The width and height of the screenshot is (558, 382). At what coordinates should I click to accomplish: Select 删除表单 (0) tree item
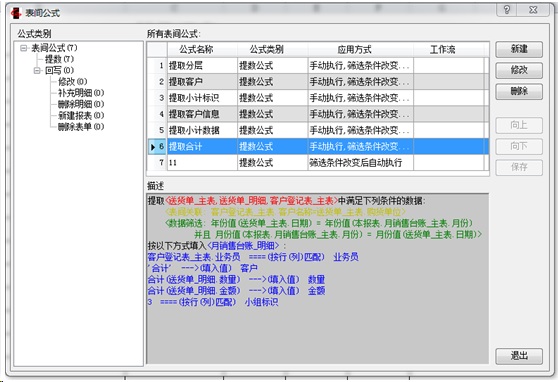[x=81, y=127]
